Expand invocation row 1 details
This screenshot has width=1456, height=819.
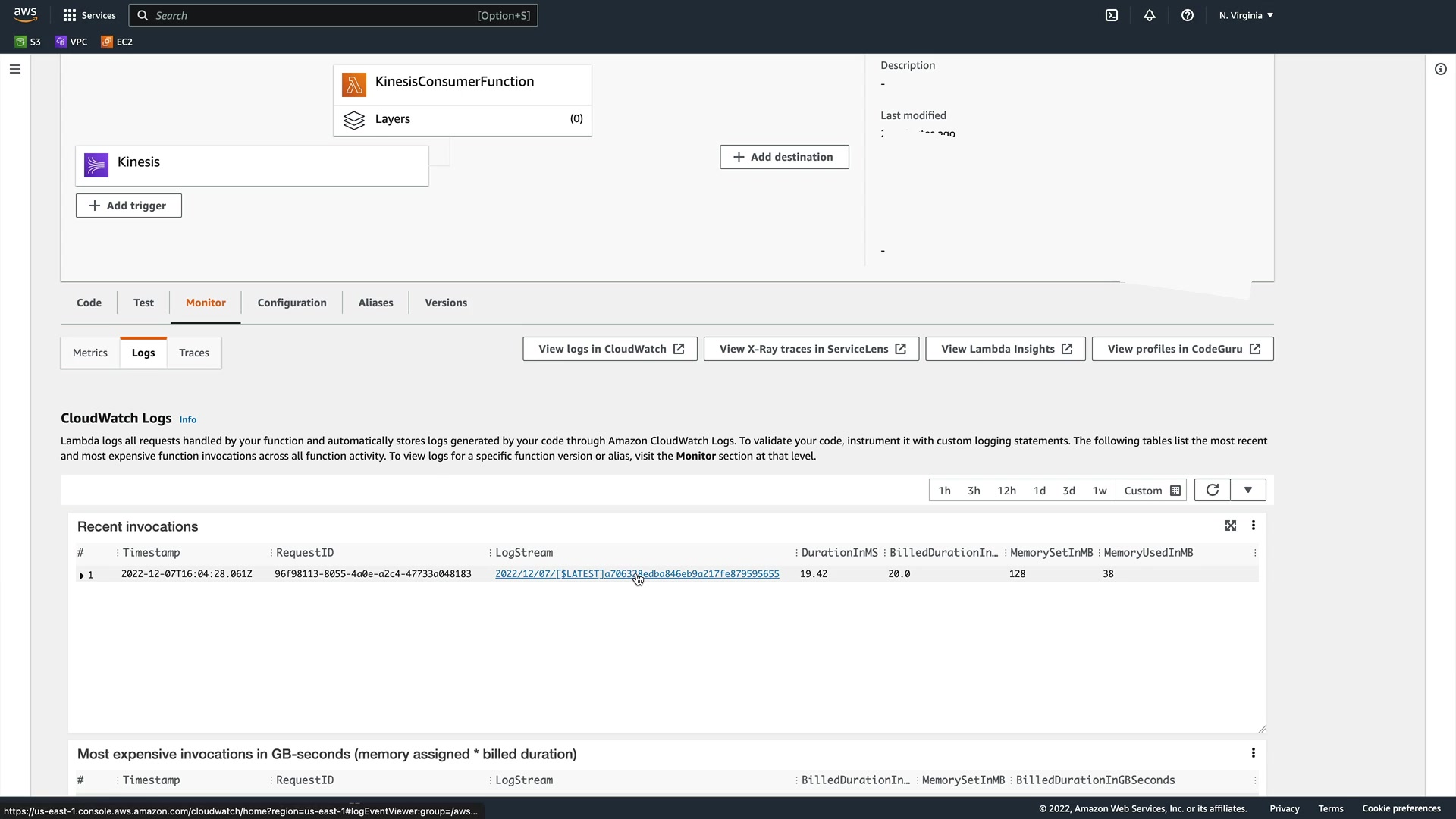82,576
